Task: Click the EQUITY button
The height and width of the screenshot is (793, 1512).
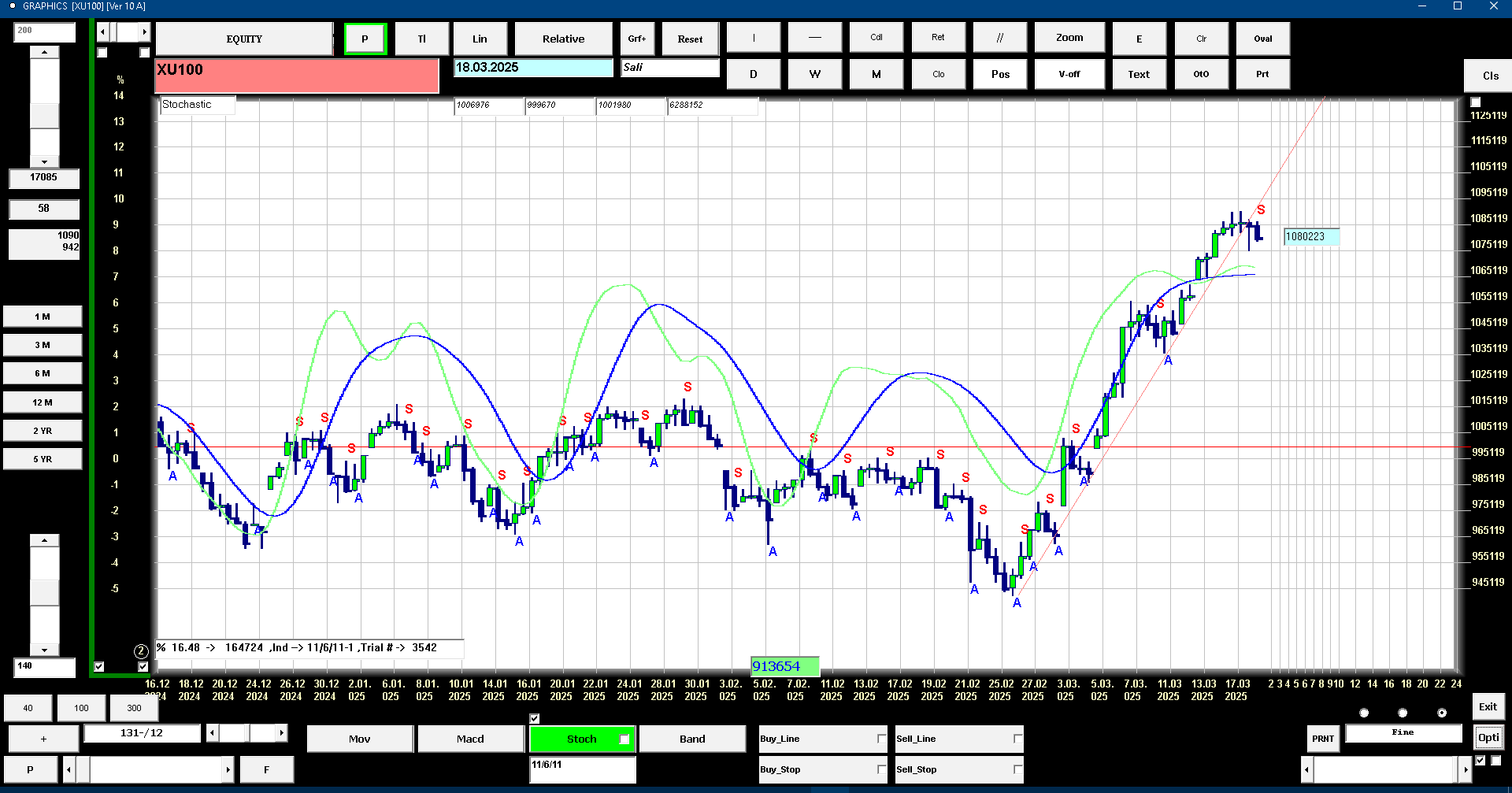Action: click(x=244, y=39)
